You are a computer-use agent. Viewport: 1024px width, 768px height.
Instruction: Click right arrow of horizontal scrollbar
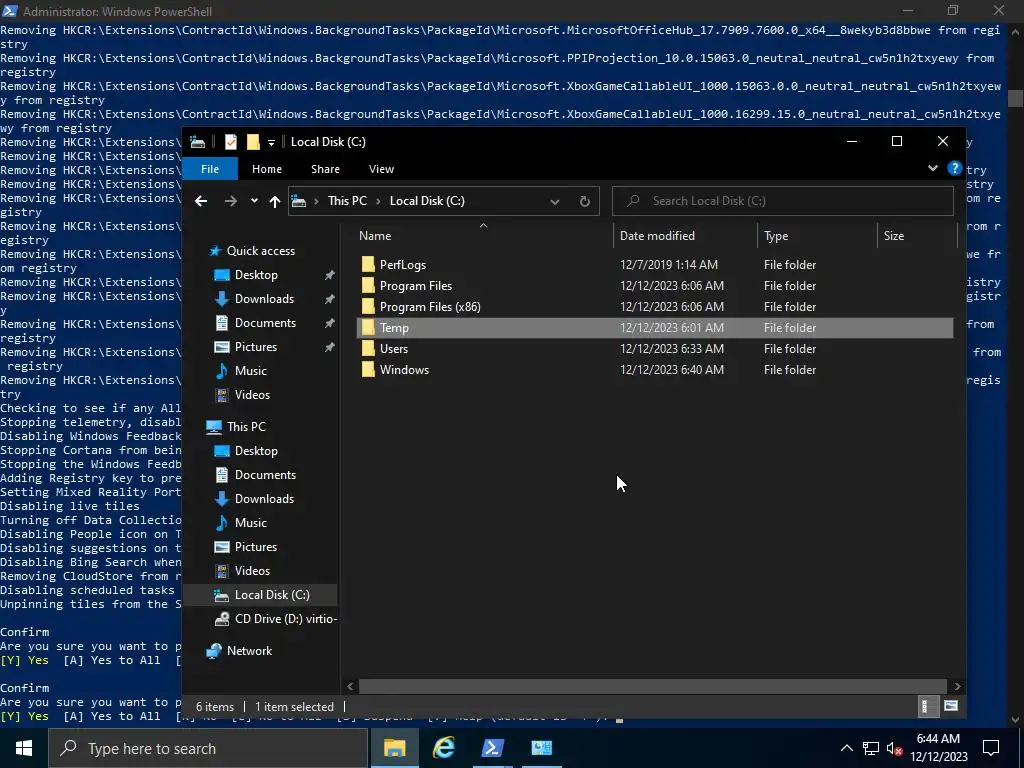click(x=957, y=686)
